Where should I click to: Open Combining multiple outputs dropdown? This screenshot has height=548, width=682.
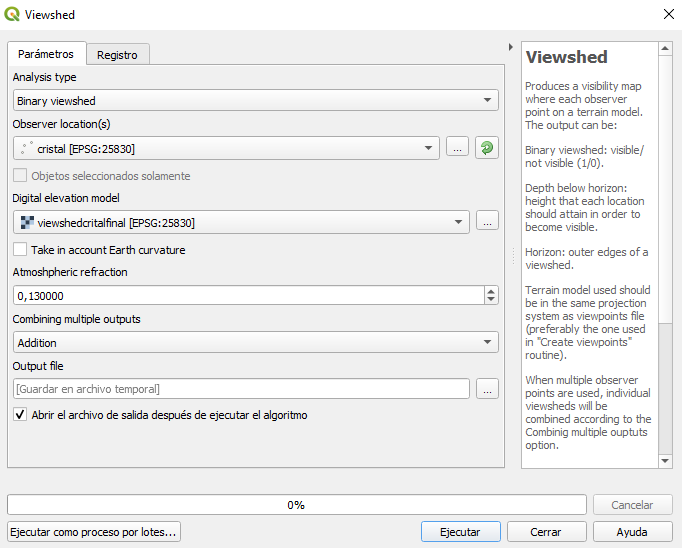click(x=256, y=343)
